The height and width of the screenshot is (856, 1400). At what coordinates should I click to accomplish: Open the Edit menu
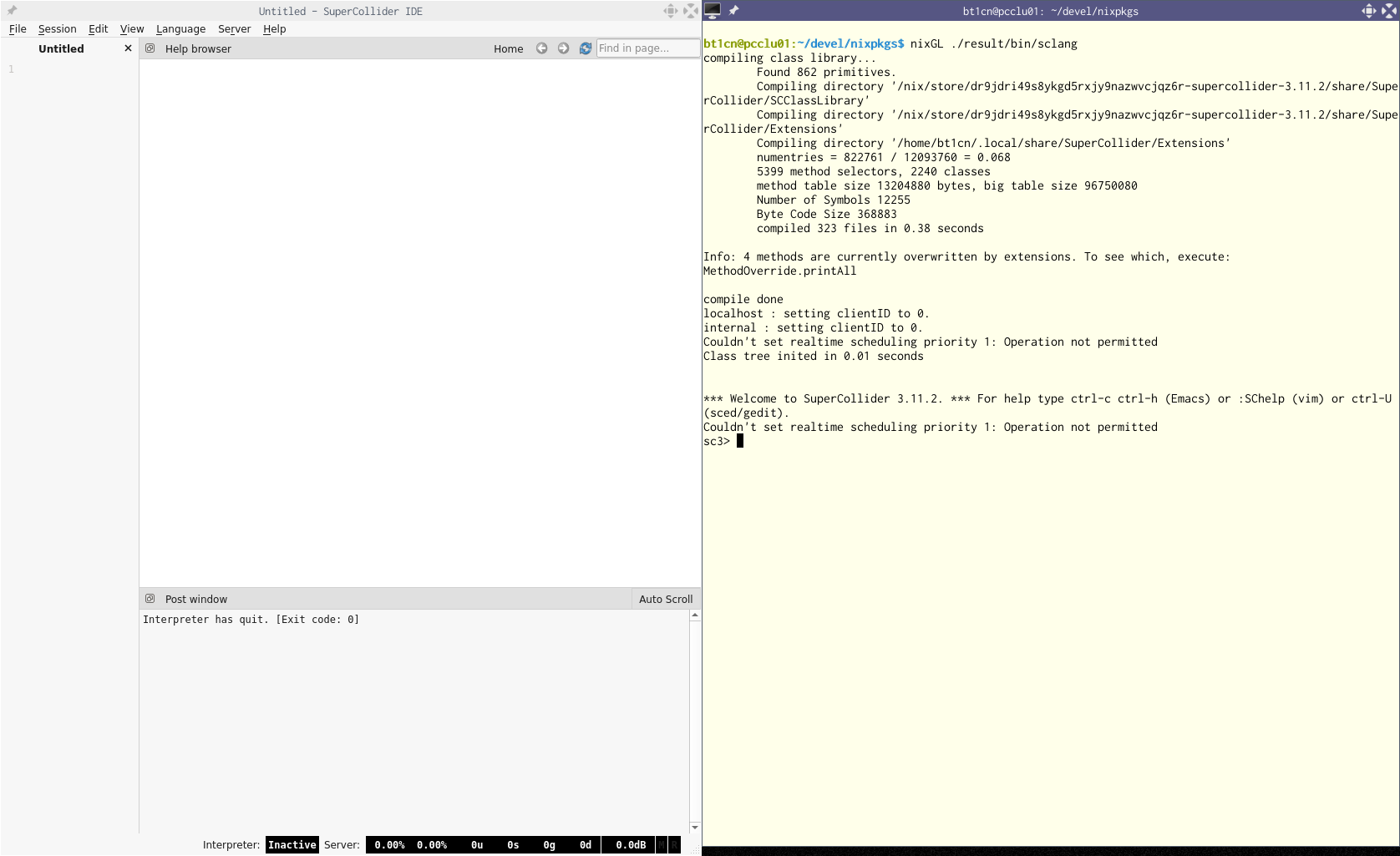pos(98,28)
